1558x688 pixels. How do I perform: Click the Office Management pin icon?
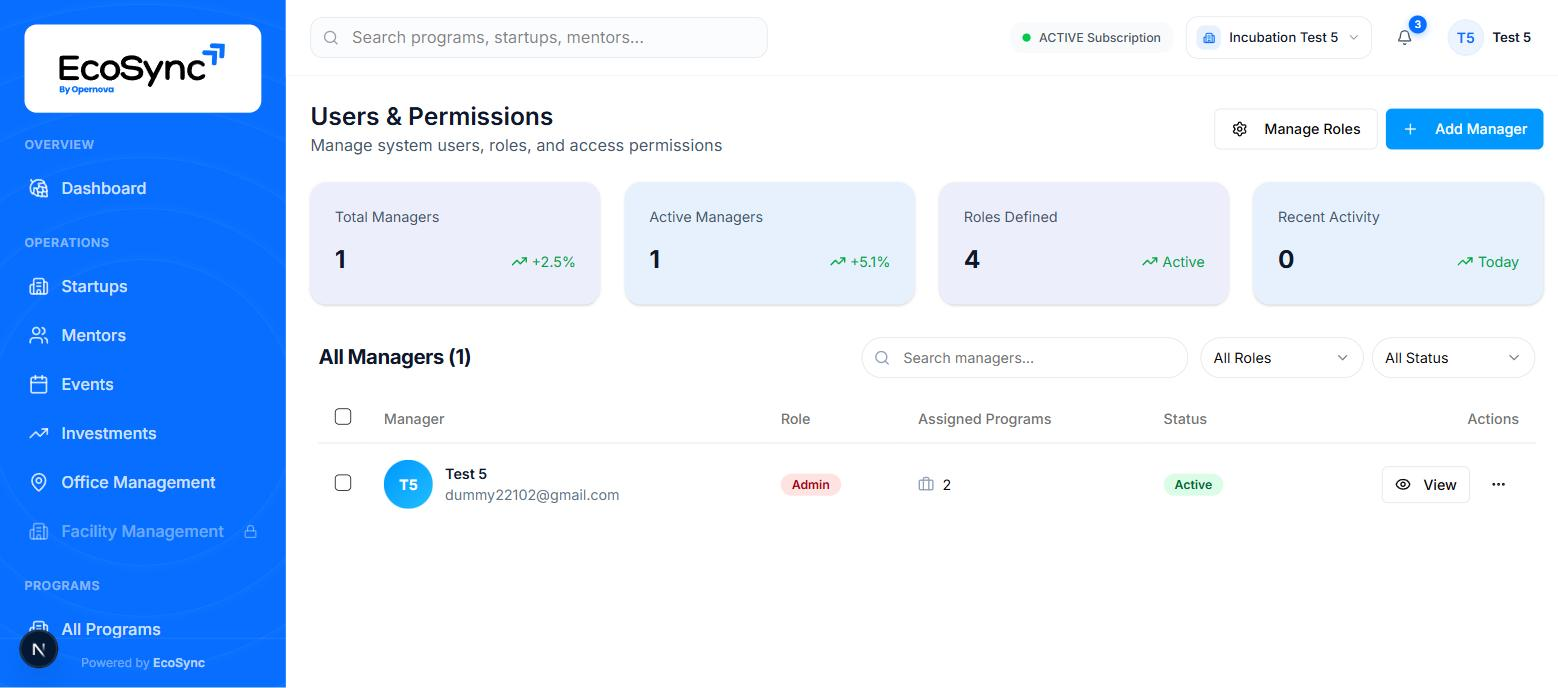pos(39,482)
